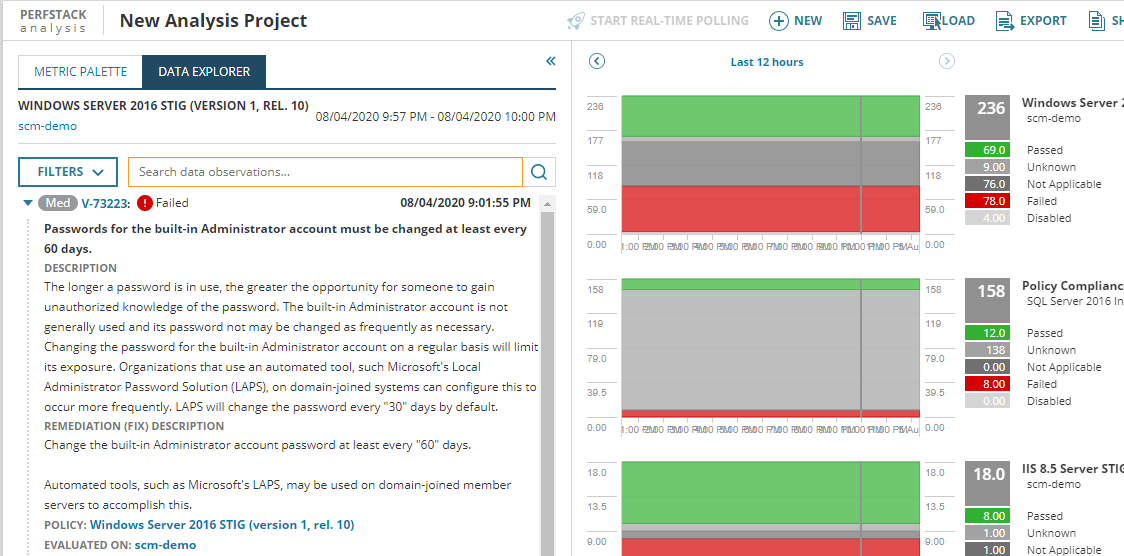Image resolution: width=1124 pixels, height=556 pixels.
Task: Collapse the V-73223 observation entry
Action: click(28, 203)
